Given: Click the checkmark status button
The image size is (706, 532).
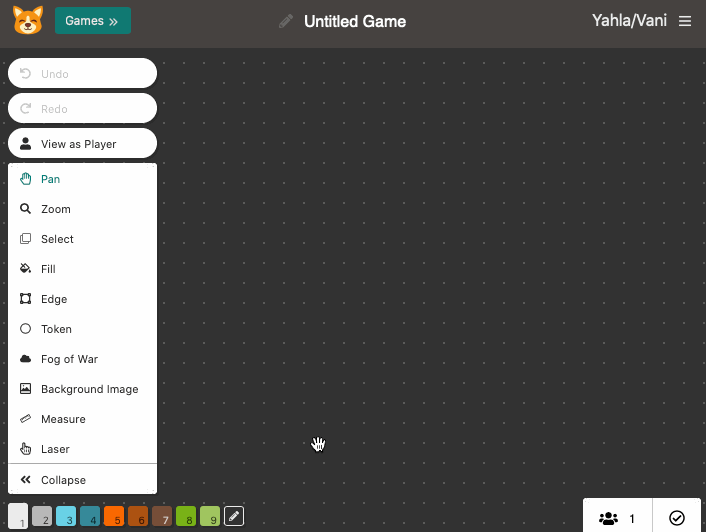Looking at the screenshot, I should 677,518.
